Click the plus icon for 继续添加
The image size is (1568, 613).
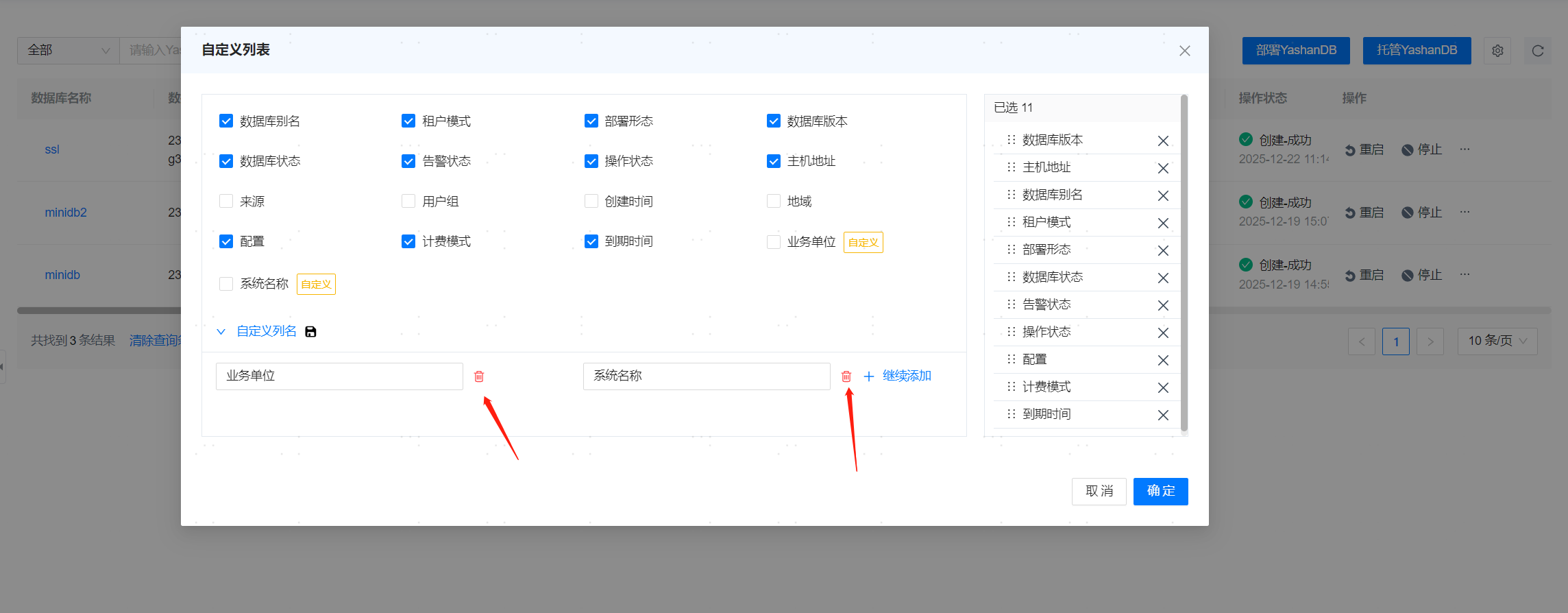coord(869,376)
